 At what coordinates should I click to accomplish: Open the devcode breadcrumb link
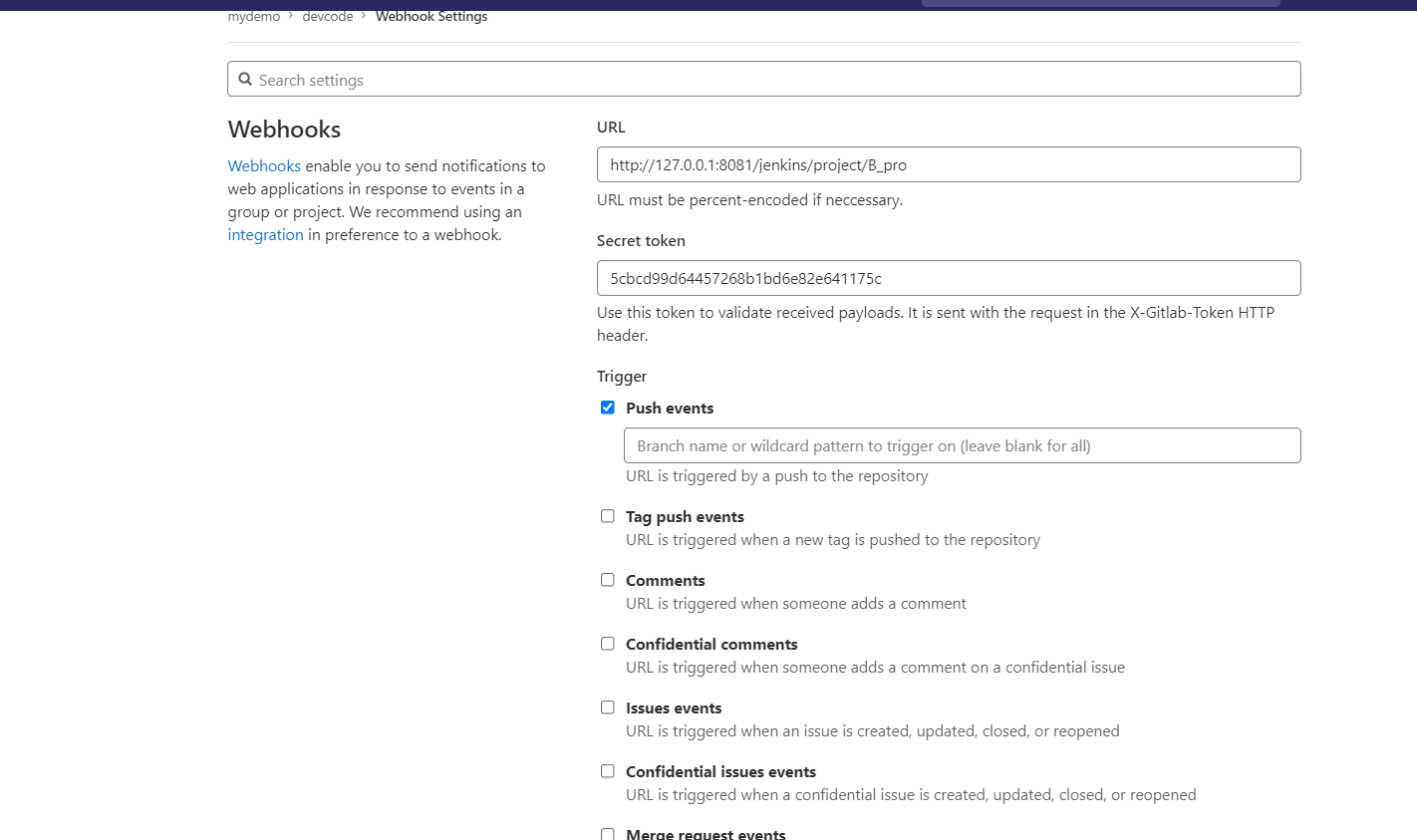coord(328,16)
